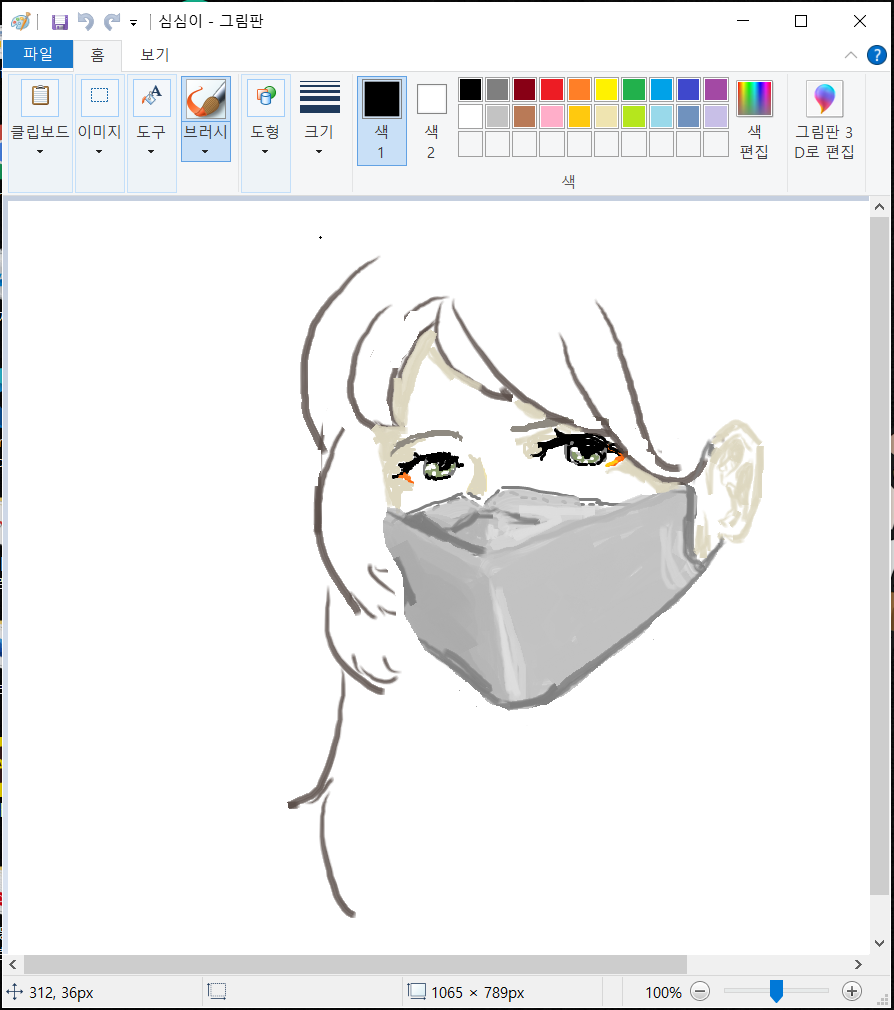
Task: Select the 브러시 brush tool icon
Action: pos(205,99)
